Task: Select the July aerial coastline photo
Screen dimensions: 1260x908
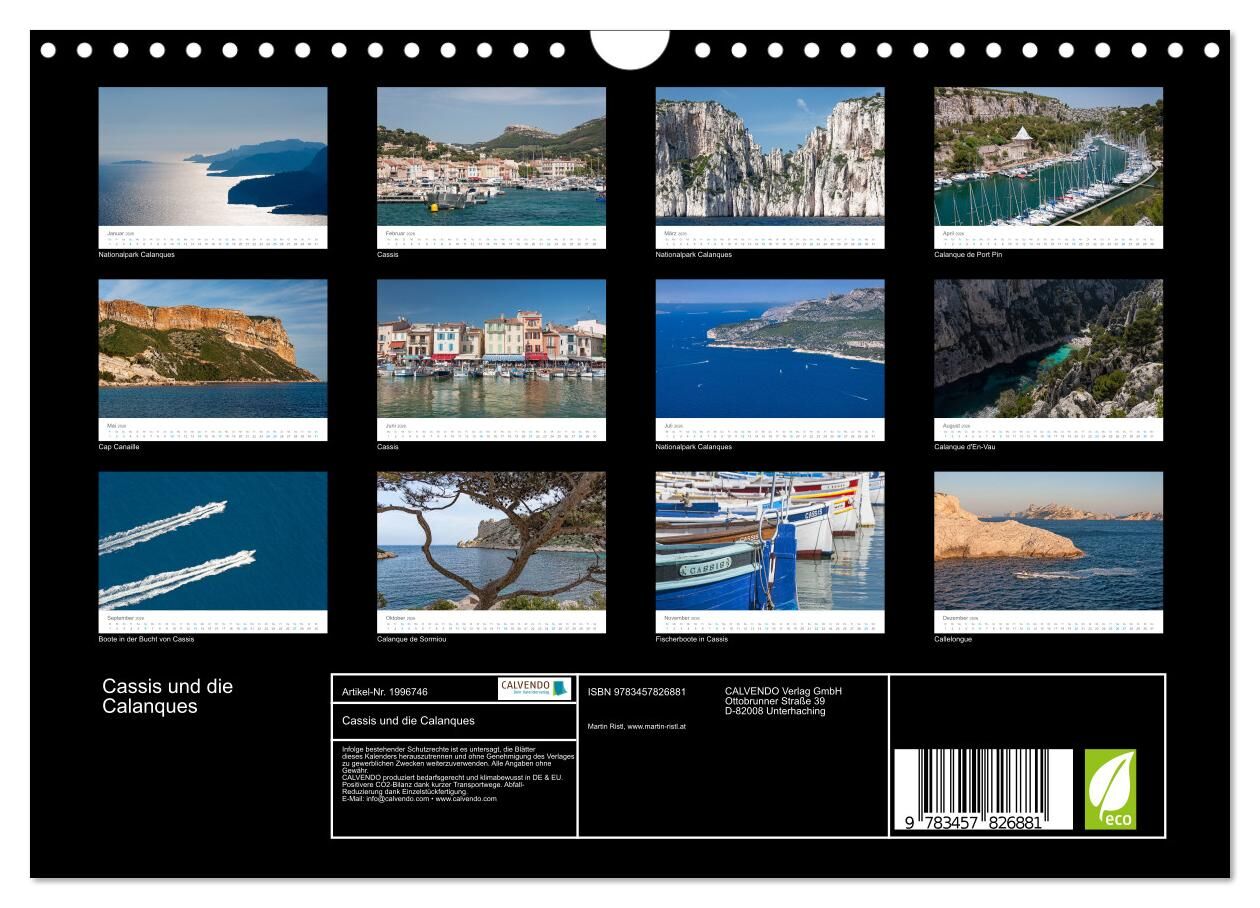Action: (769, 348)
